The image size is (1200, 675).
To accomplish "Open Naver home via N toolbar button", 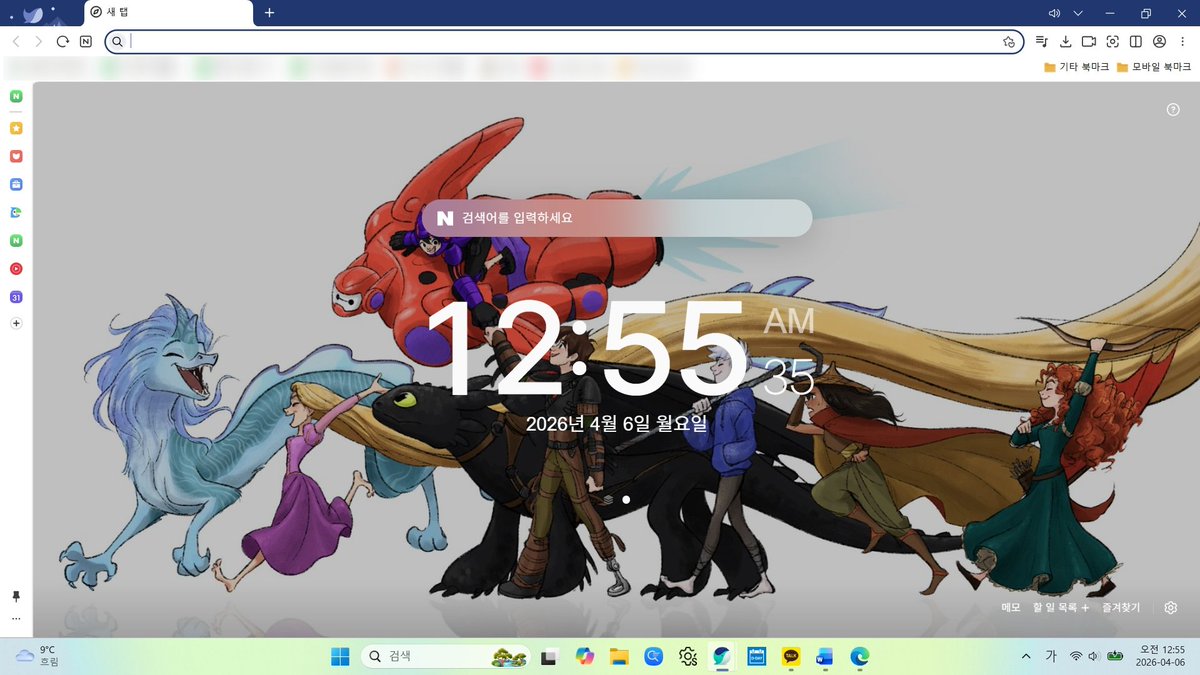I will (86, 41).
